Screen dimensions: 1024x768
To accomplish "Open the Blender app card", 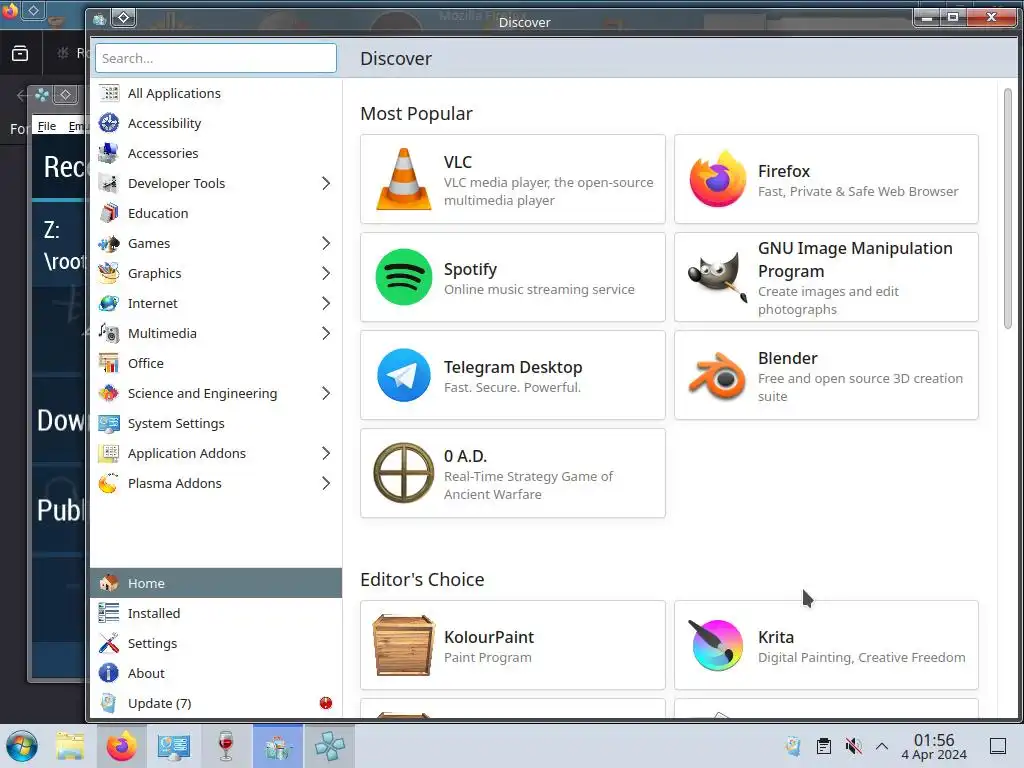I will point(826,375).
